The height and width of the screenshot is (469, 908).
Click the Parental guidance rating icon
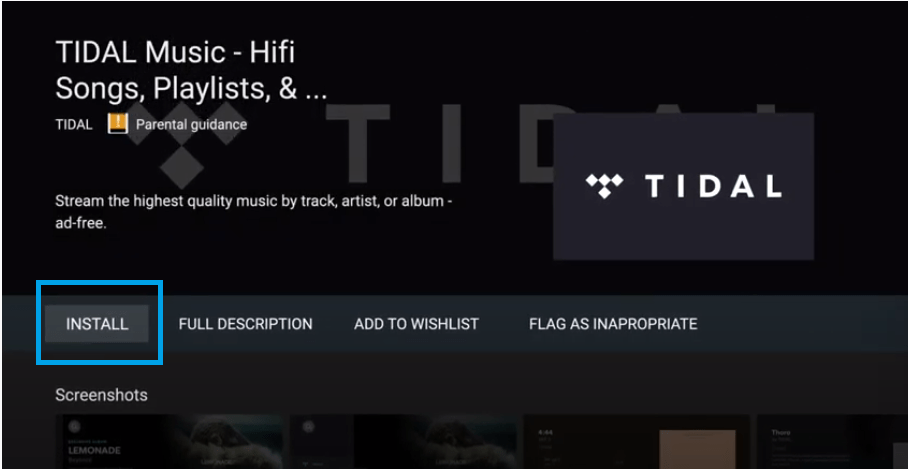click(118, 124)
